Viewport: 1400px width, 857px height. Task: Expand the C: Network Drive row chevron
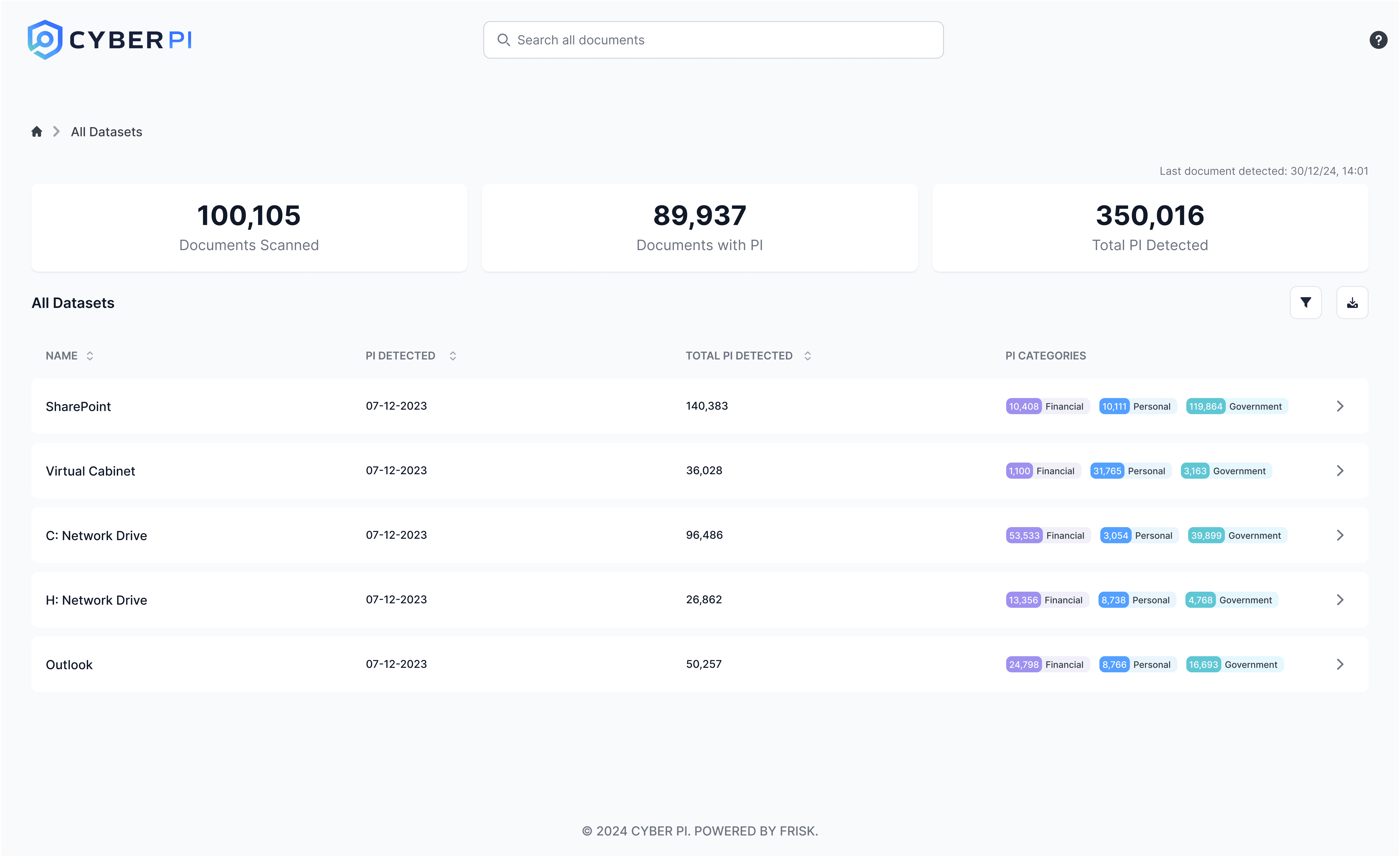point(1340,535)
